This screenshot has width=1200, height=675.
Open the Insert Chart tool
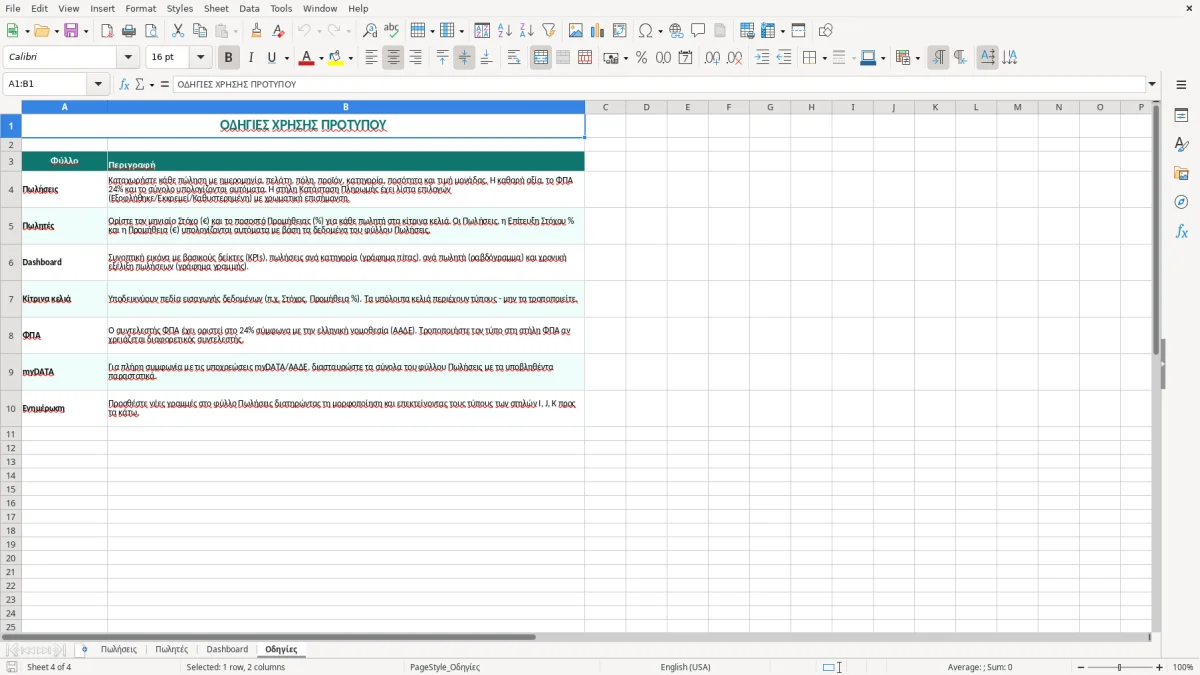pos(598,31)
